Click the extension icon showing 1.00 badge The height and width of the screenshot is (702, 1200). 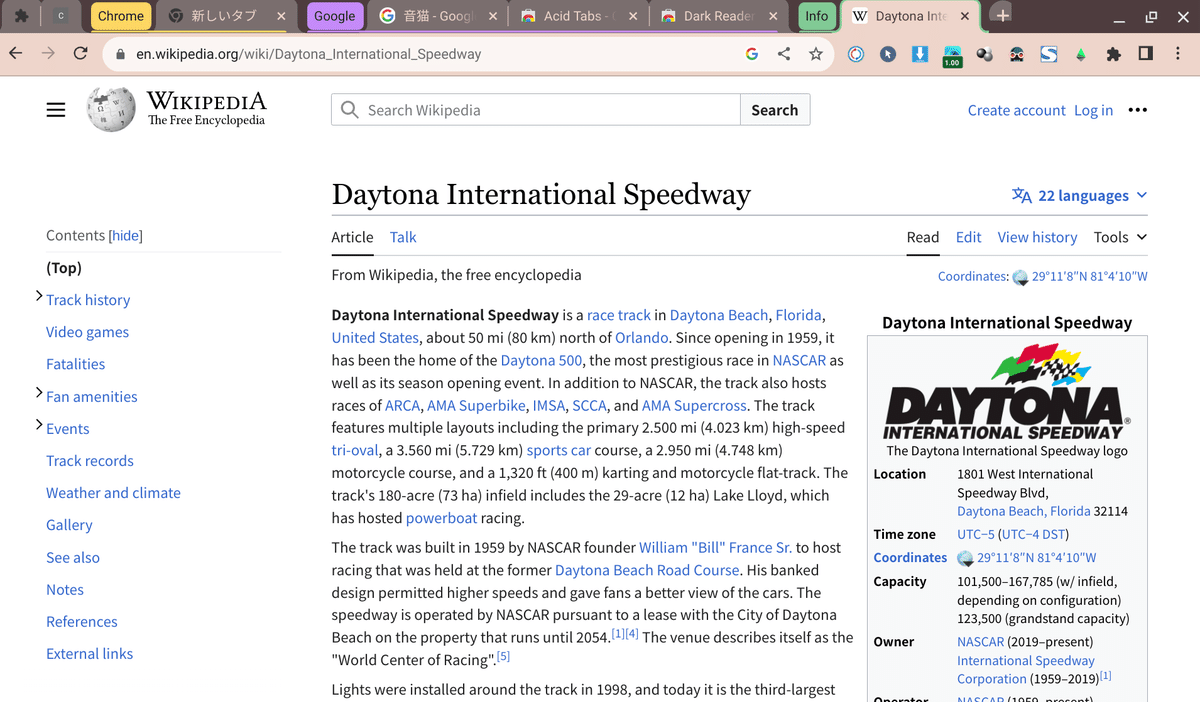click(952, 56)
